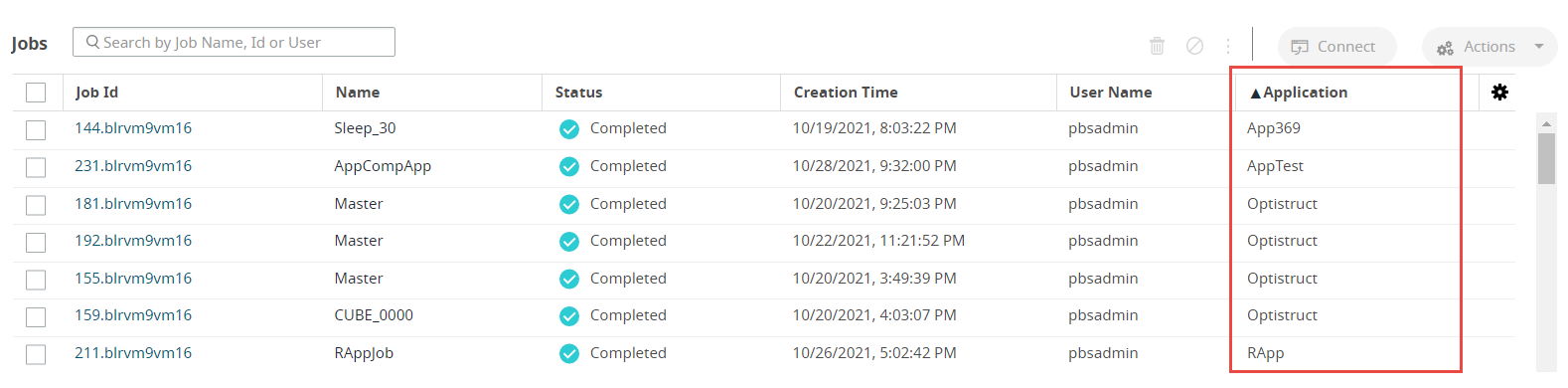Click the green status check for job 144

569,129
